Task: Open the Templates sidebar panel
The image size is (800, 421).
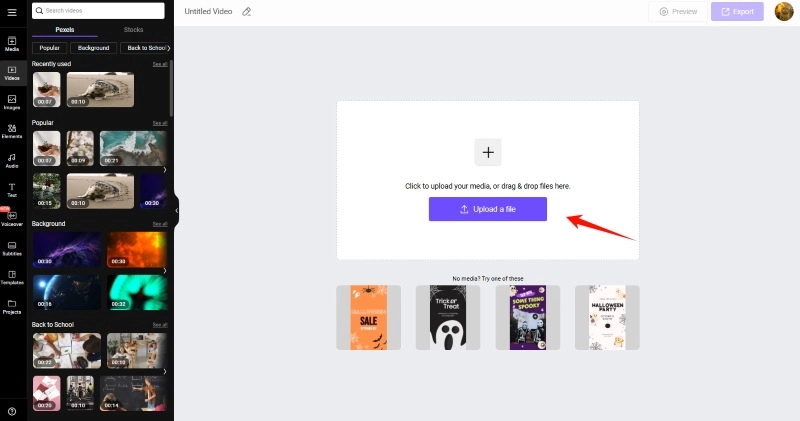Action: click(12, 278)
